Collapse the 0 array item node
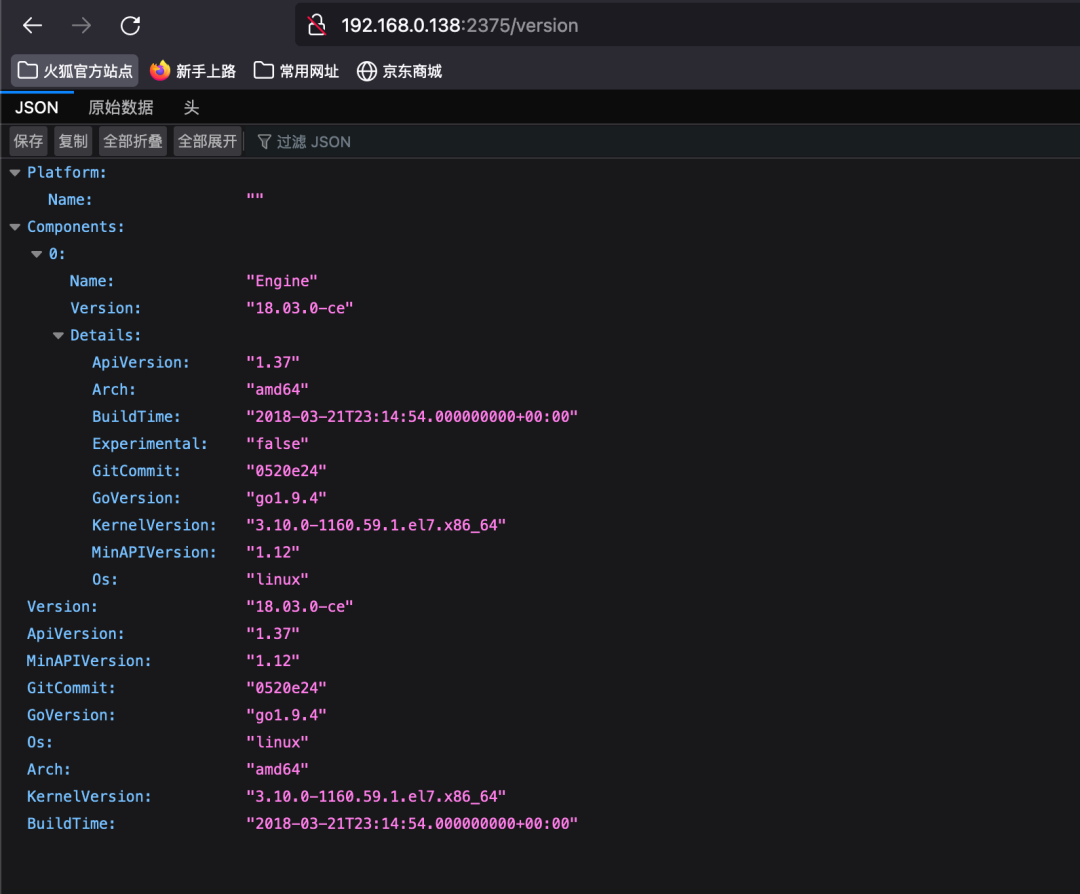Viewport: 1080px width, 894px height. pyautogui.click(x=37, y=254)
